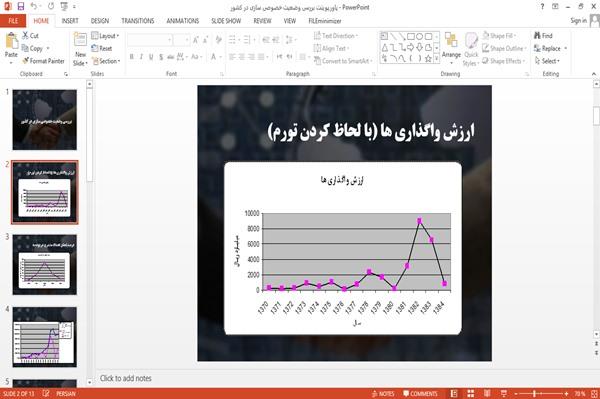
Task: Click the Redo icon in quick access toolbar
Action: coord(51,7)
